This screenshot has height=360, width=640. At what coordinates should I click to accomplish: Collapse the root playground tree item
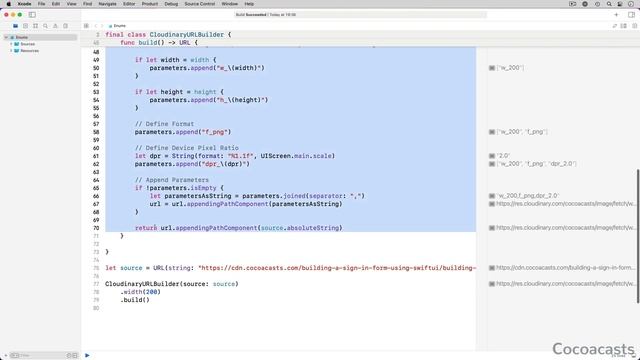tap(7, 37)
